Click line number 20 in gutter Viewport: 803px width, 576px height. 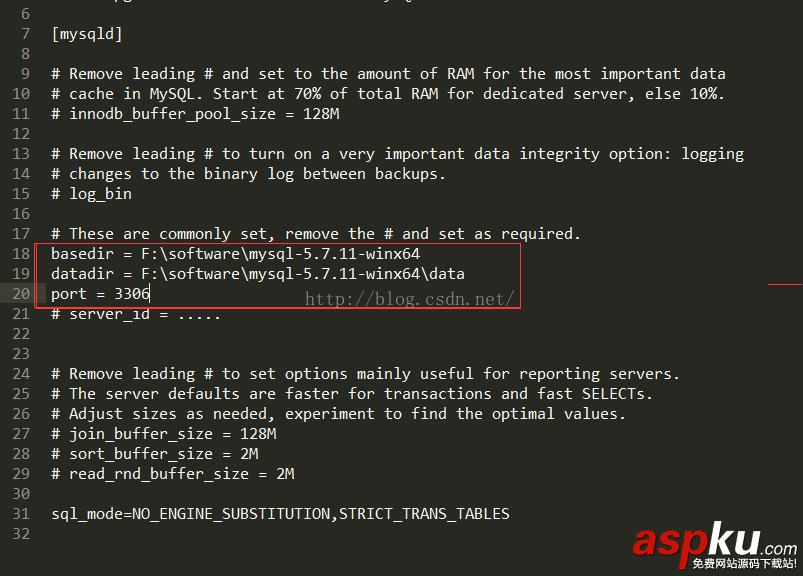21,293
